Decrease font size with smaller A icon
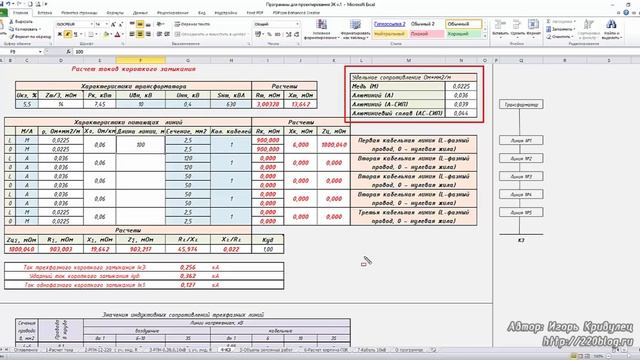This screenshot has width=640, height=360. (121, 24)
